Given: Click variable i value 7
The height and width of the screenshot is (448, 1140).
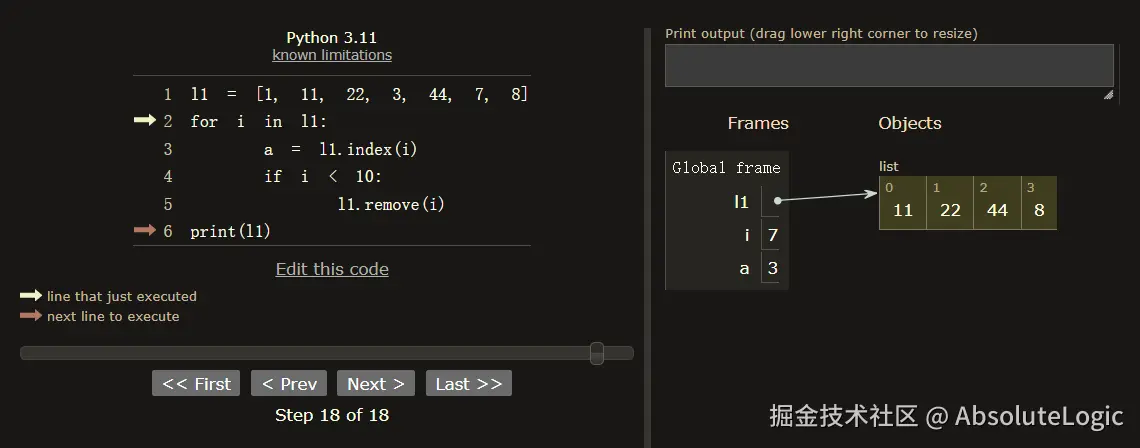Looking at the screenshot, I should click(772, 235).
